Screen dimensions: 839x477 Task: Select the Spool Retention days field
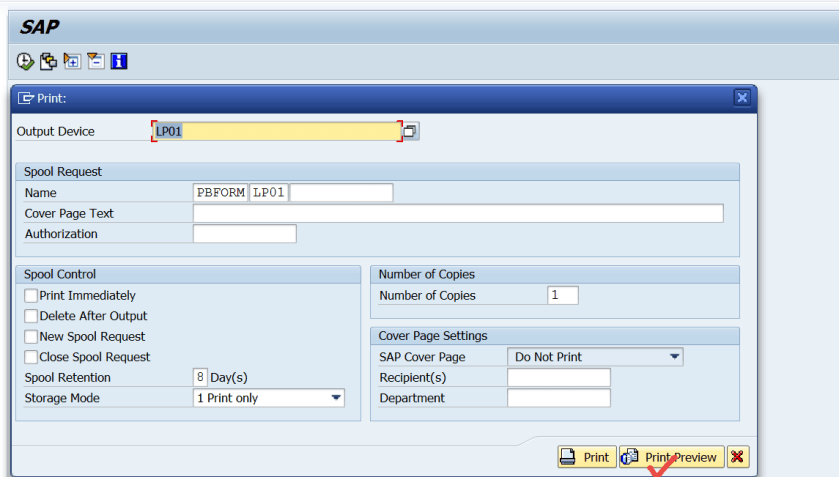pos(200,377)
